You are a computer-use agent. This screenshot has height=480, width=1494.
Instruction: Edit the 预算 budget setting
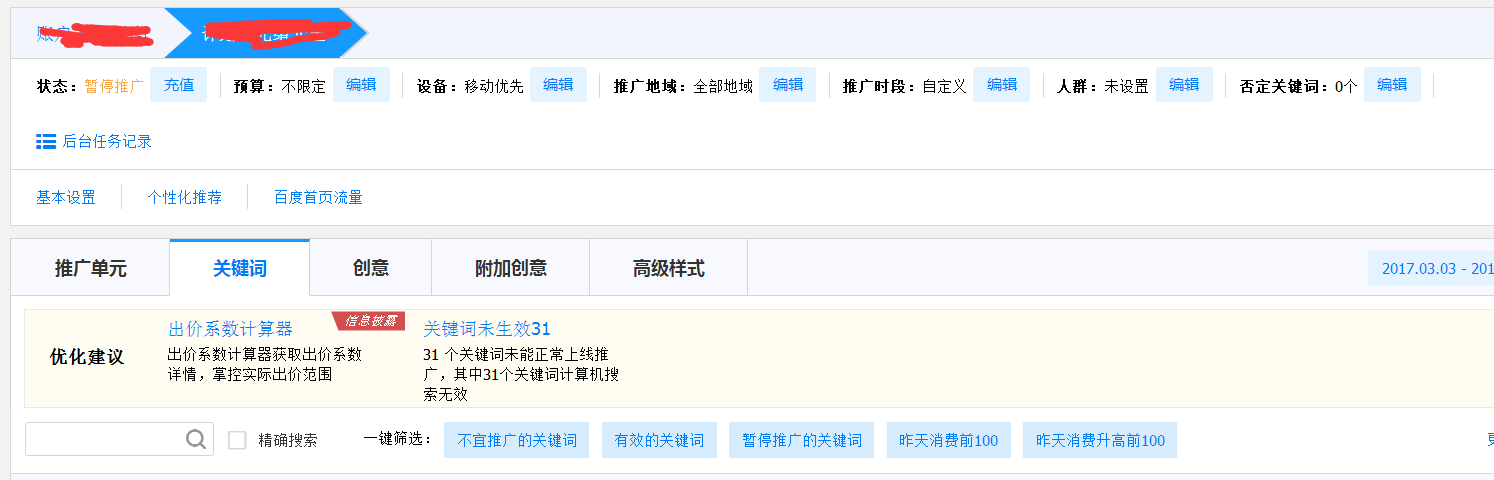361,85
